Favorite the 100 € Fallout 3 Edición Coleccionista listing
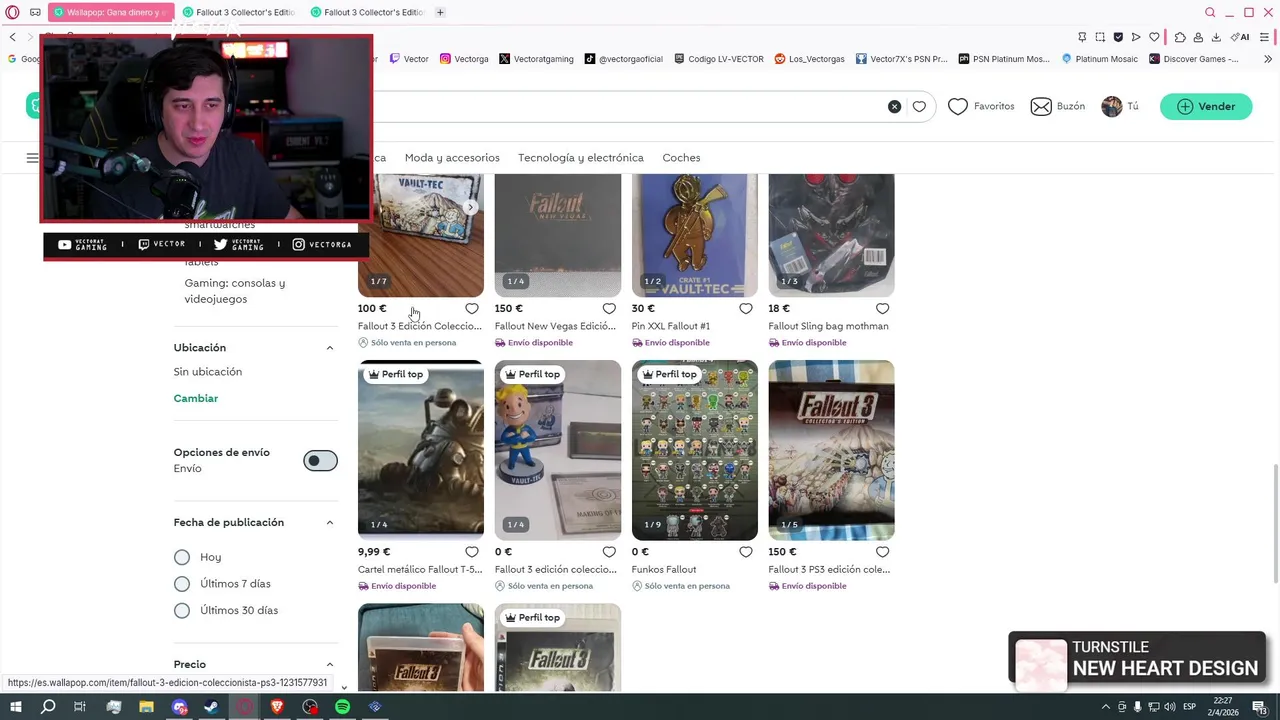 point(472,309)
